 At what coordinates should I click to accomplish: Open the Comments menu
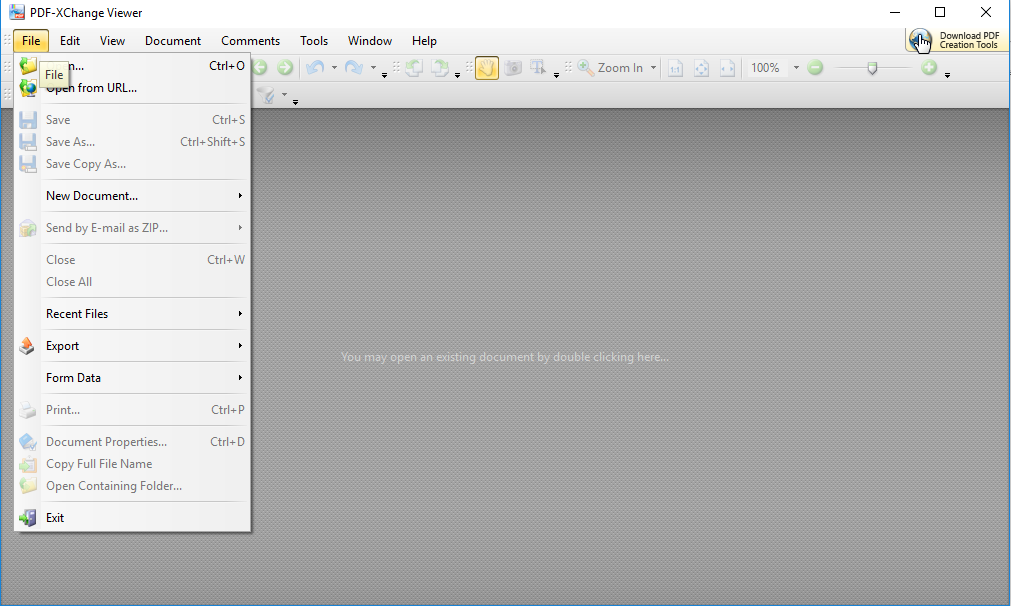250,41
